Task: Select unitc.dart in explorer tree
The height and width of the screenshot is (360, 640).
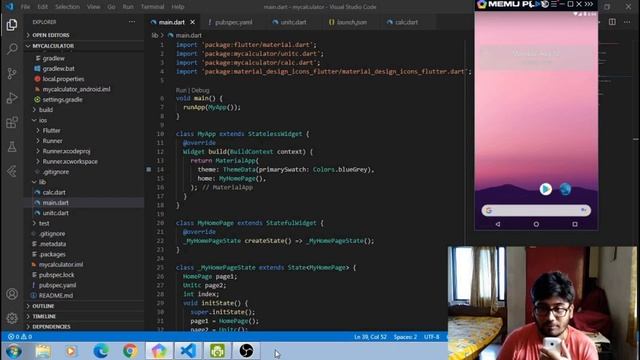Action: click(56, 213)
